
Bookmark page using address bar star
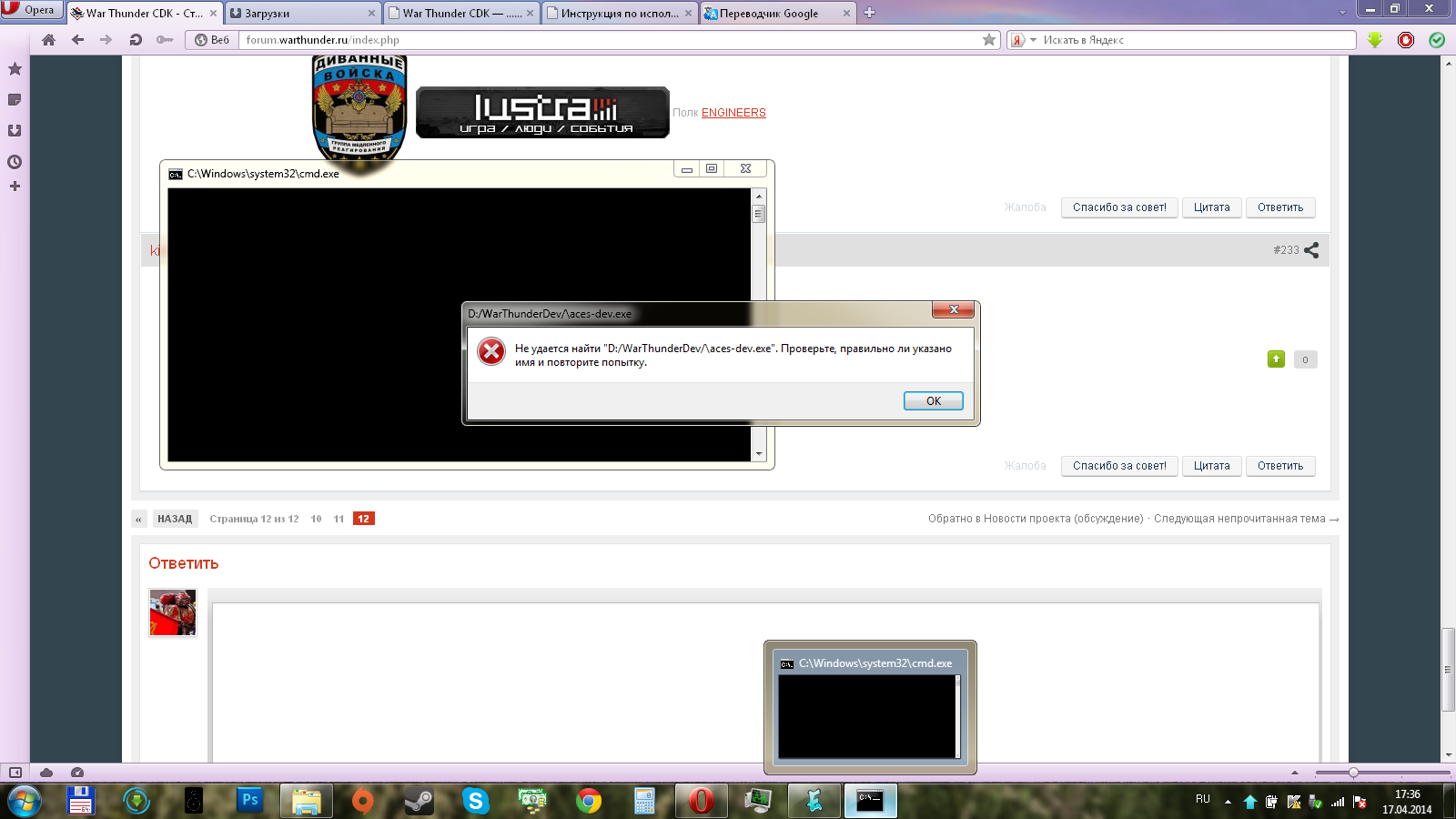989,40
